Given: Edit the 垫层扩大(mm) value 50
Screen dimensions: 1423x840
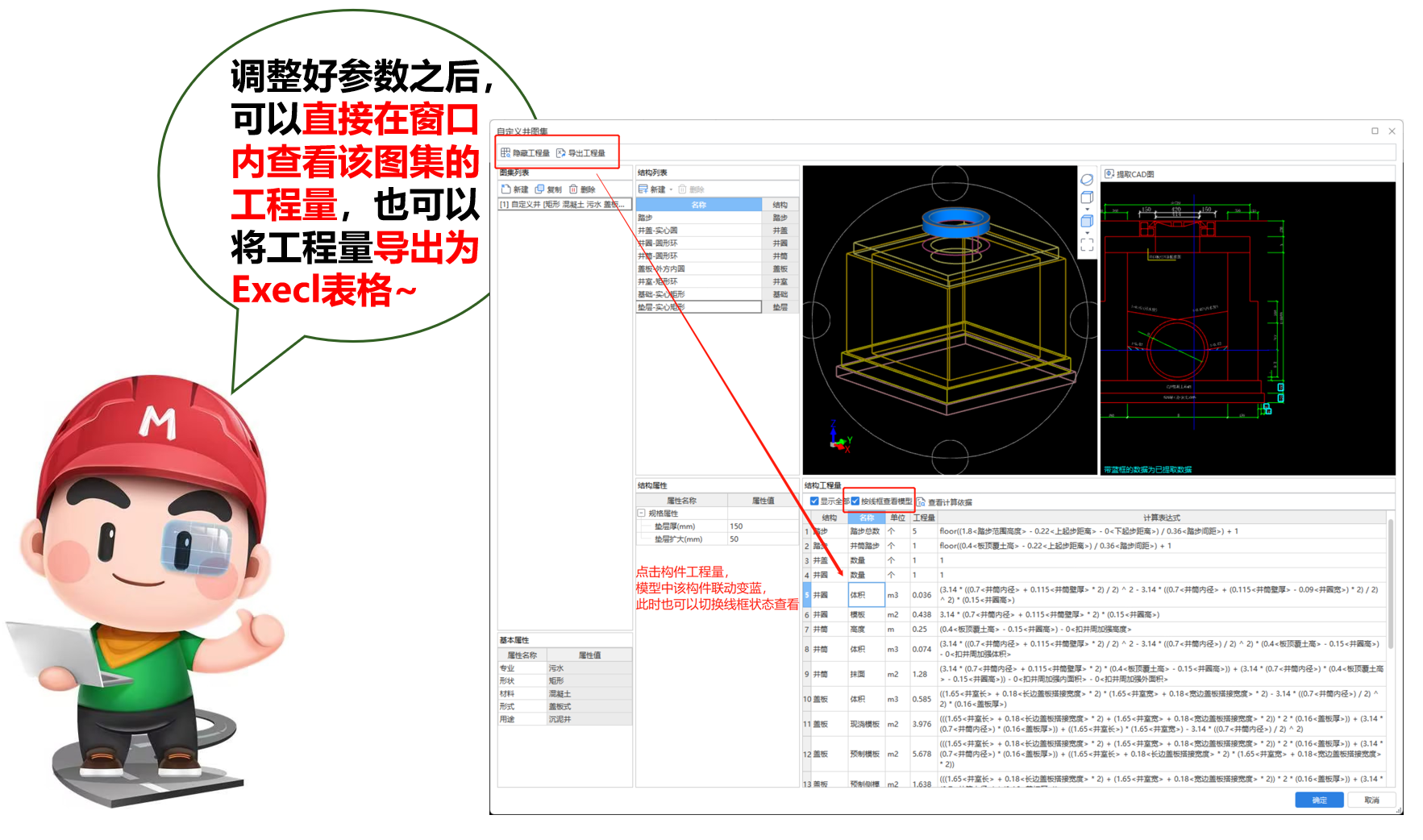Looking at the screenshot, I should [762, 539].
